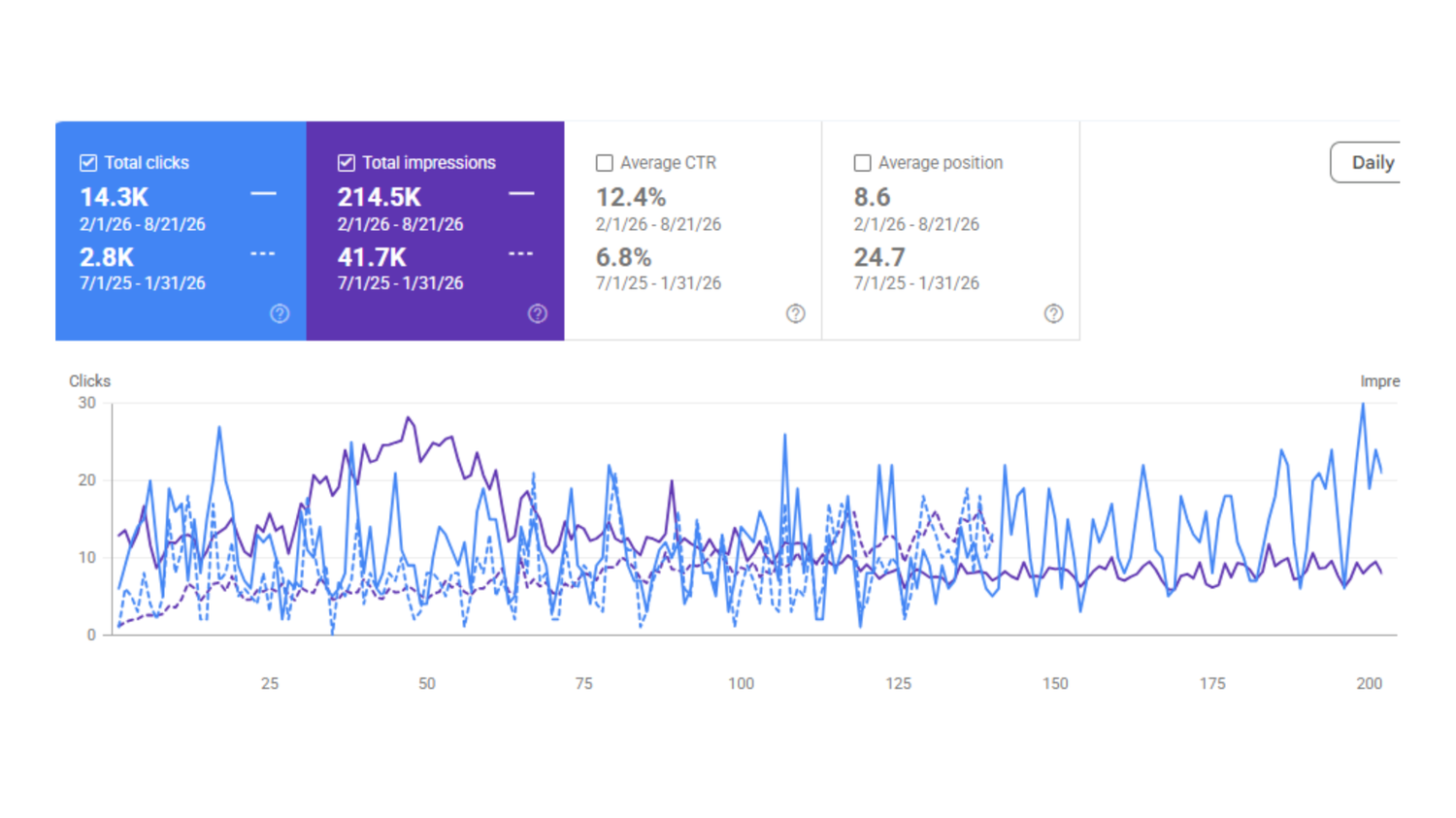Screen dimensions: 1456x818
Task: Open the Daily granularity dropdown
Action: [1366, 163]
